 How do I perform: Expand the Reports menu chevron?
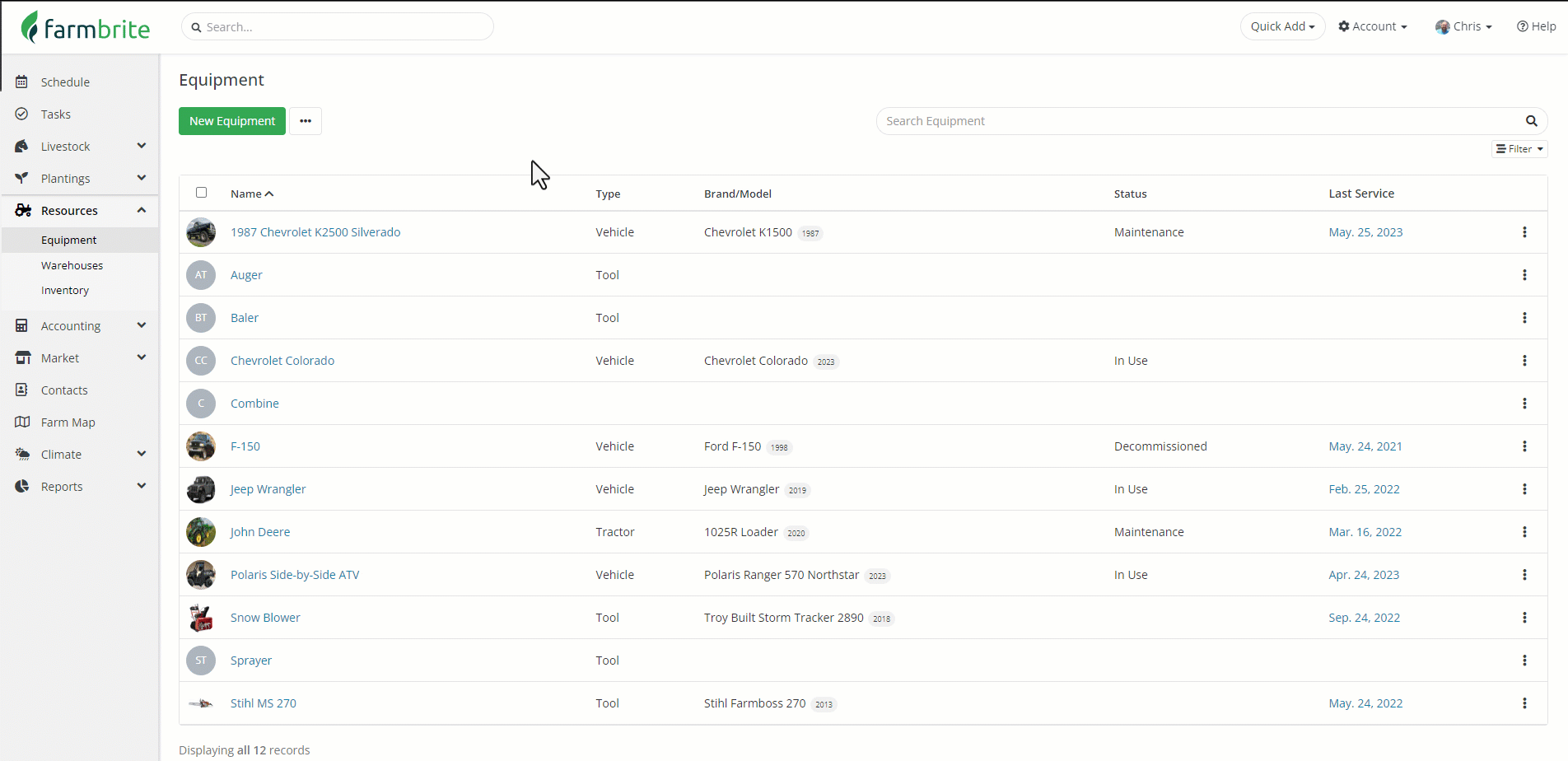pyautogui.click(x=142, y=486)
